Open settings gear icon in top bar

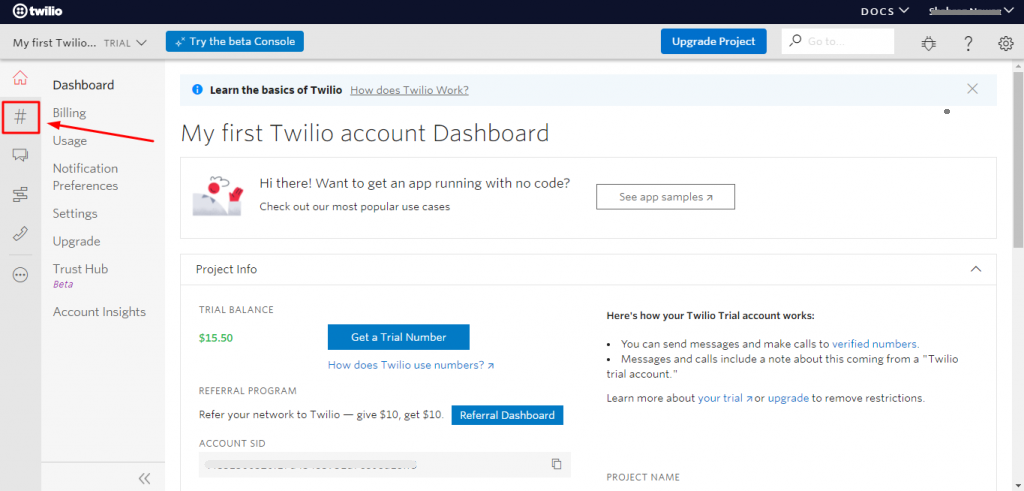[1006, 43]
